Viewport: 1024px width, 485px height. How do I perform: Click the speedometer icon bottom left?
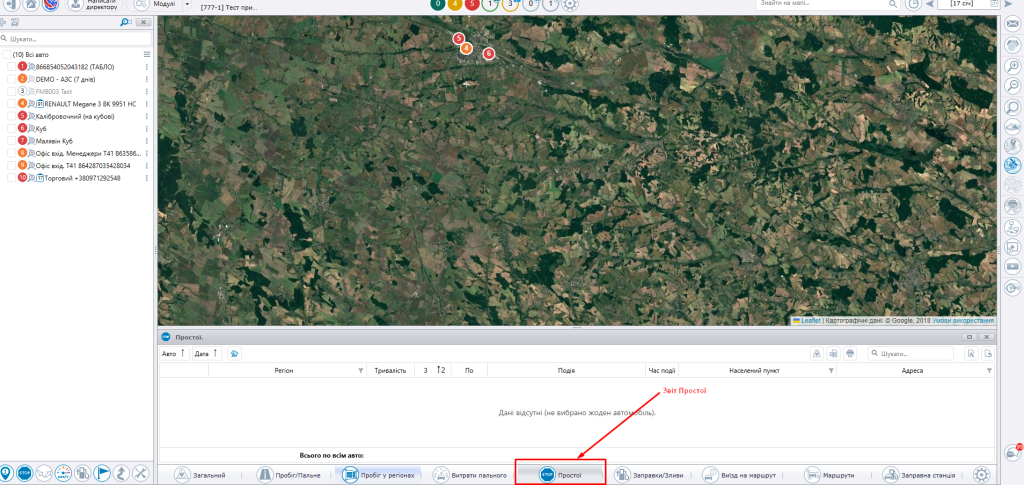[63, 473]
